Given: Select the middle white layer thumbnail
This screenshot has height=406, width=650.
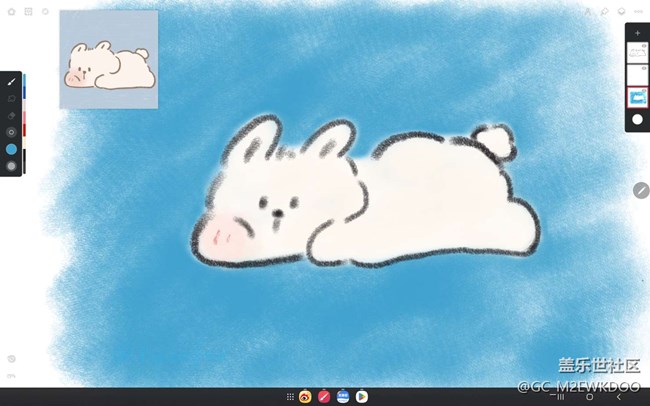Looking at the screenshot, I should 636,76.
